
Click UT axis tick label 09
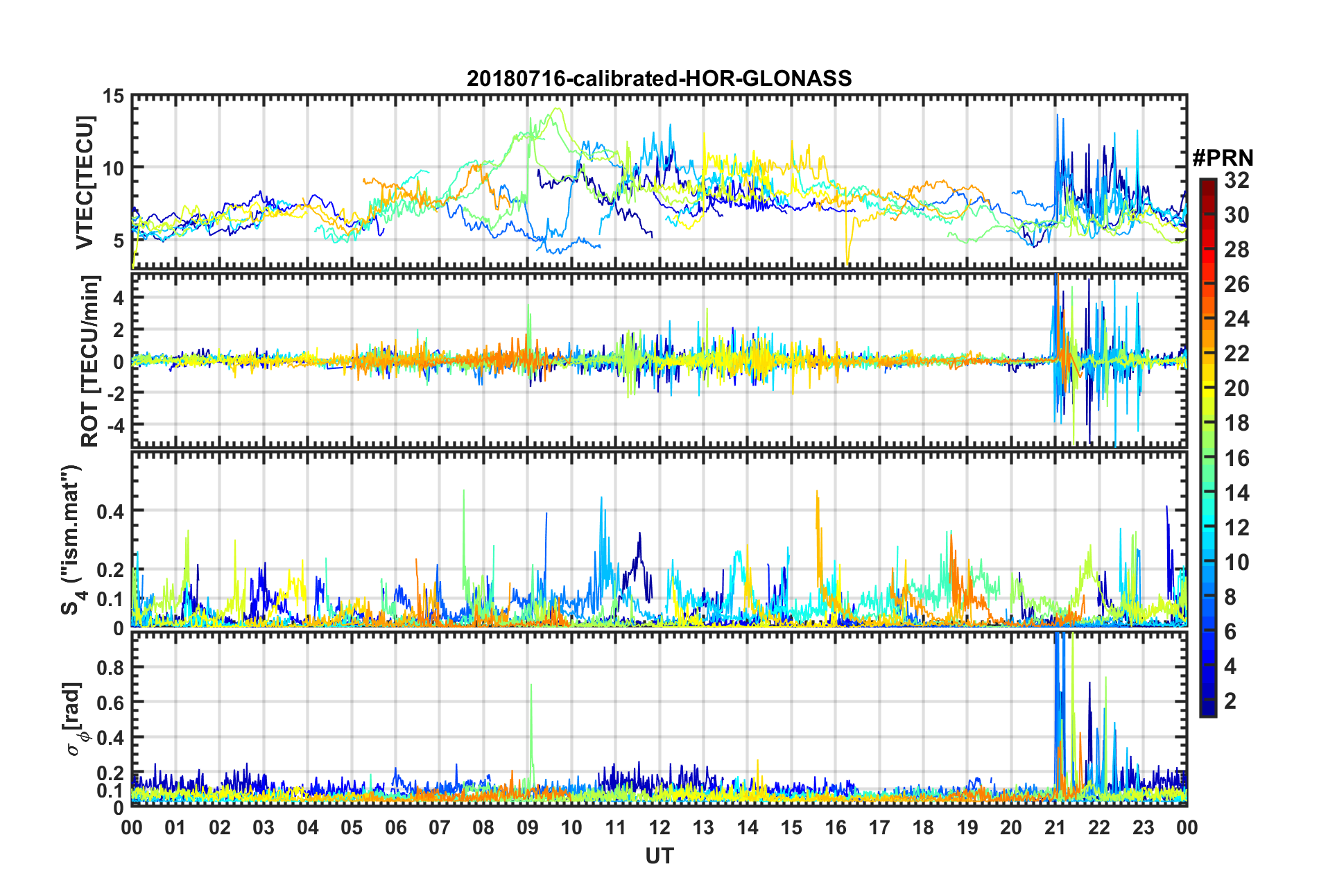(x=528, y=827)
